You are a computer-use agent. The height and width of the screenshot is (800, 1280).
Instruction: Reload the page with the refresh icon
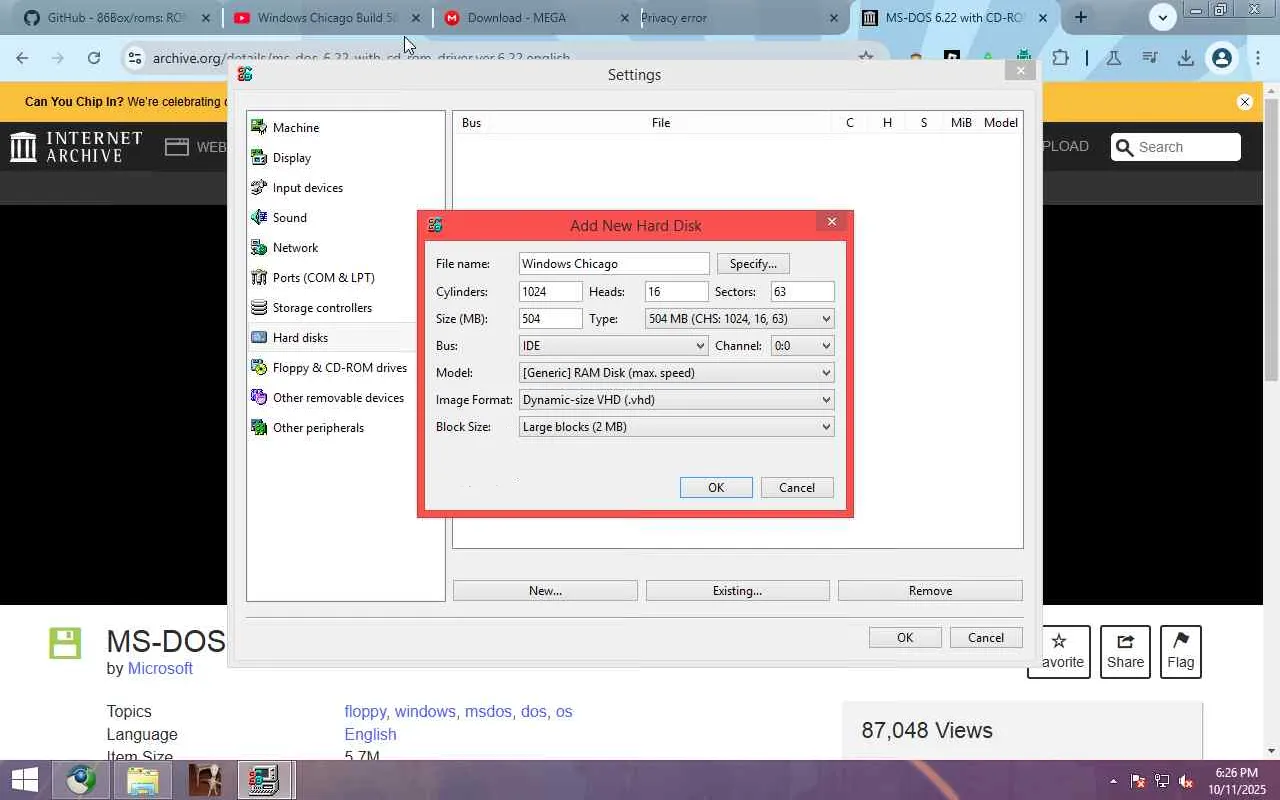(94, 58)
